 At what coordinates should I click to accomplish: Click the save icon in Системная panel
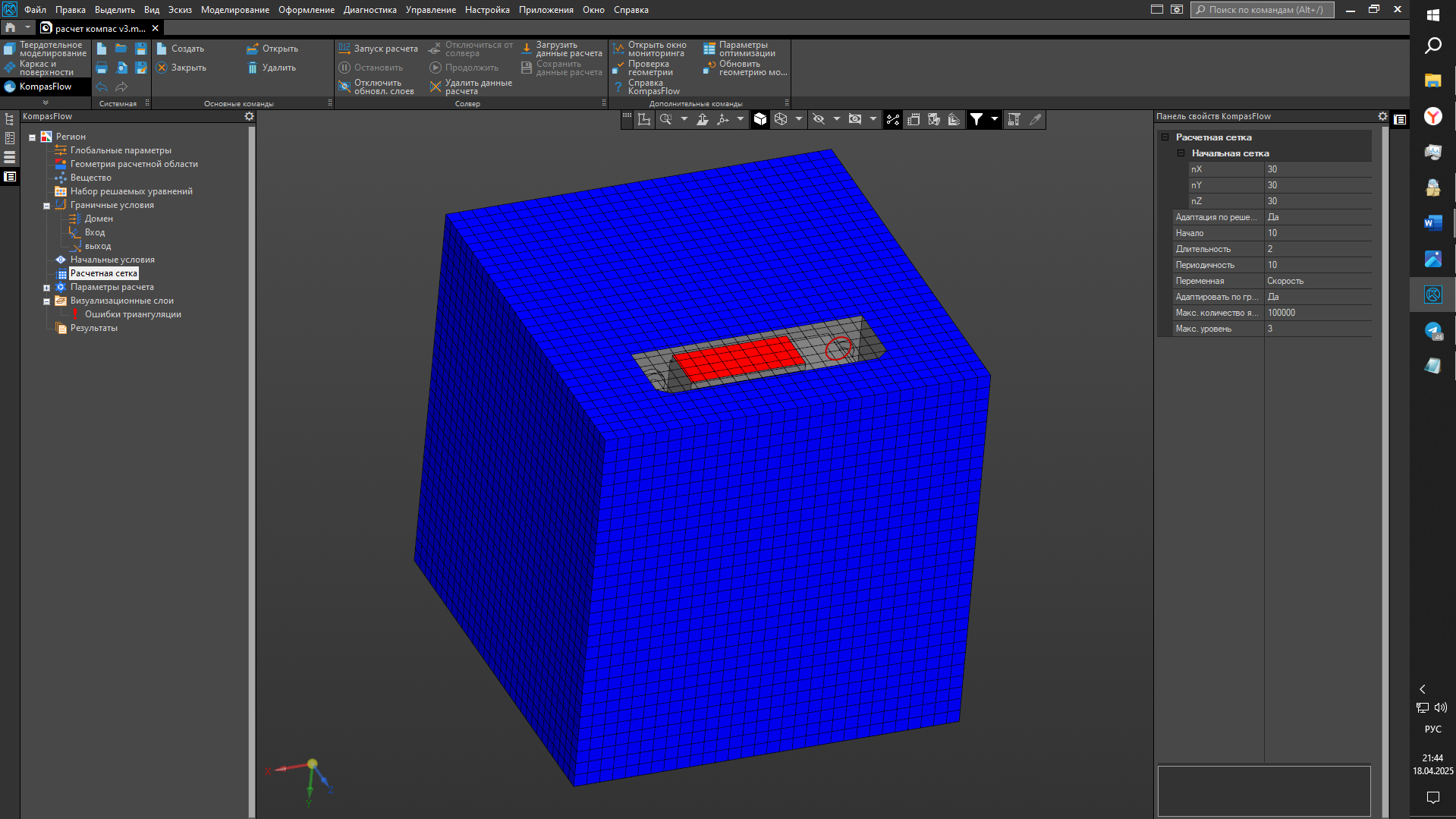click(x=141, y=49)
